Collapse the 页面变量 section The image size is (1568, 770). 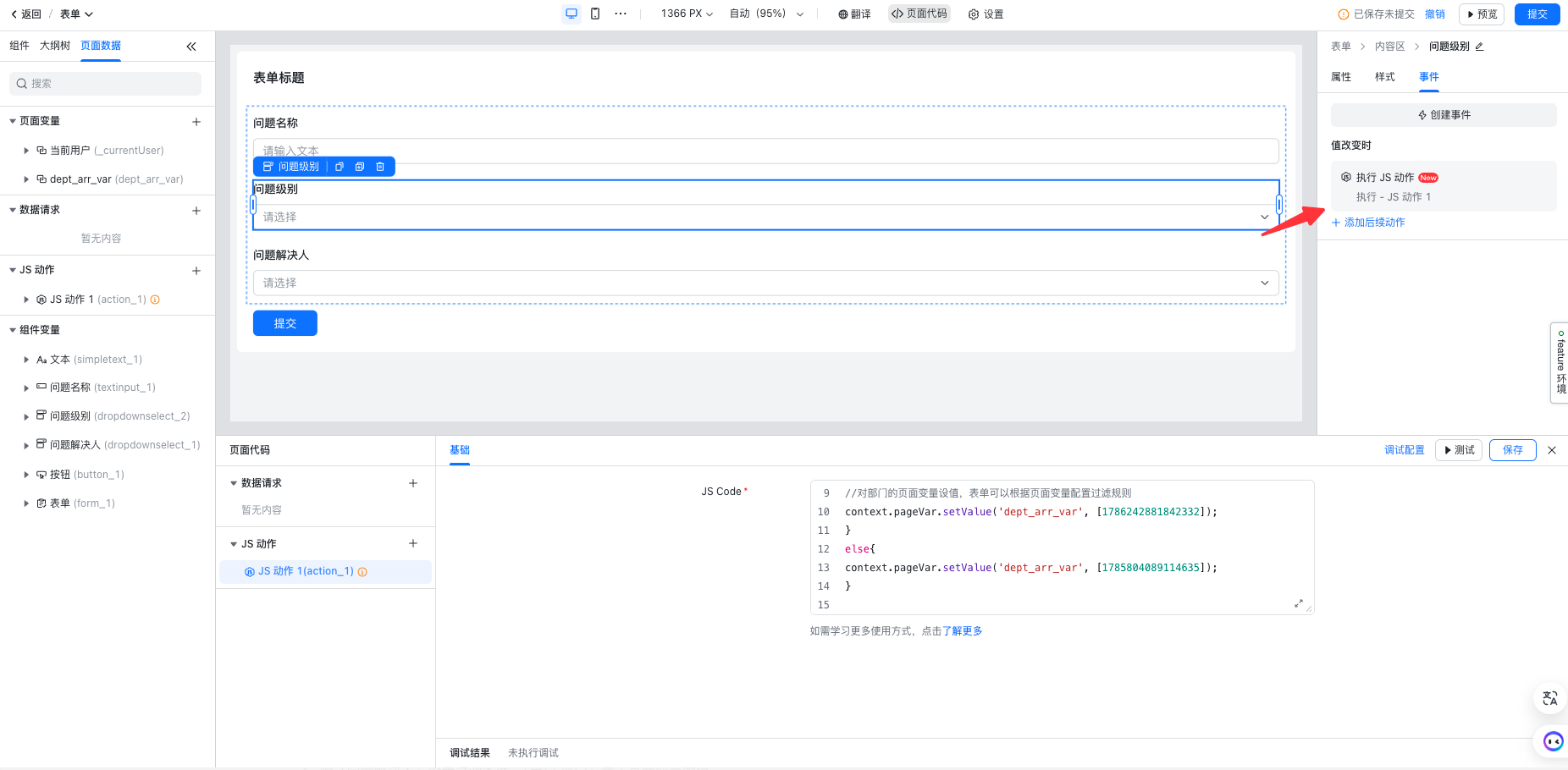coord(13,122)
